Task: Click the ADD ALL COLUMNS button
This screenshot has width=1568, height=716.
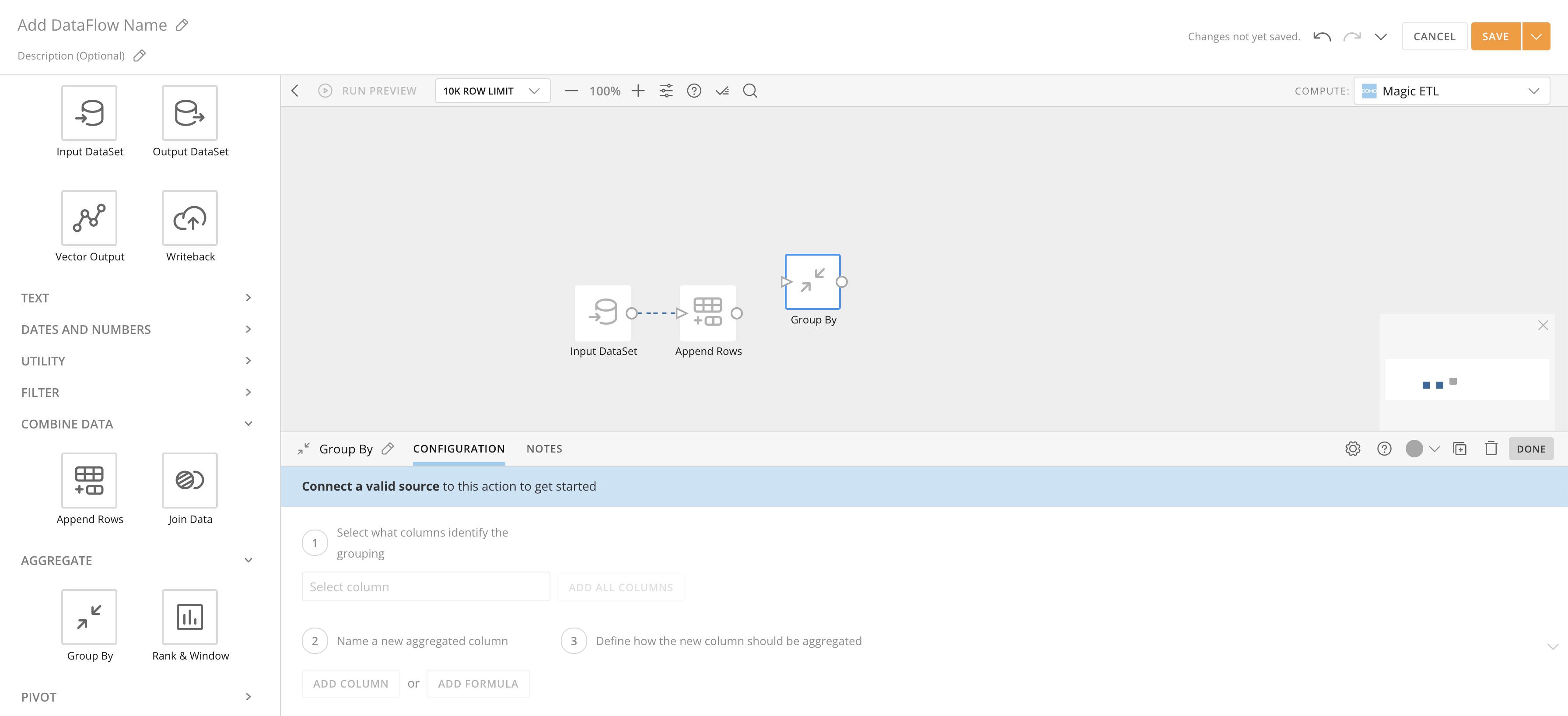Action: click(620, 586)
